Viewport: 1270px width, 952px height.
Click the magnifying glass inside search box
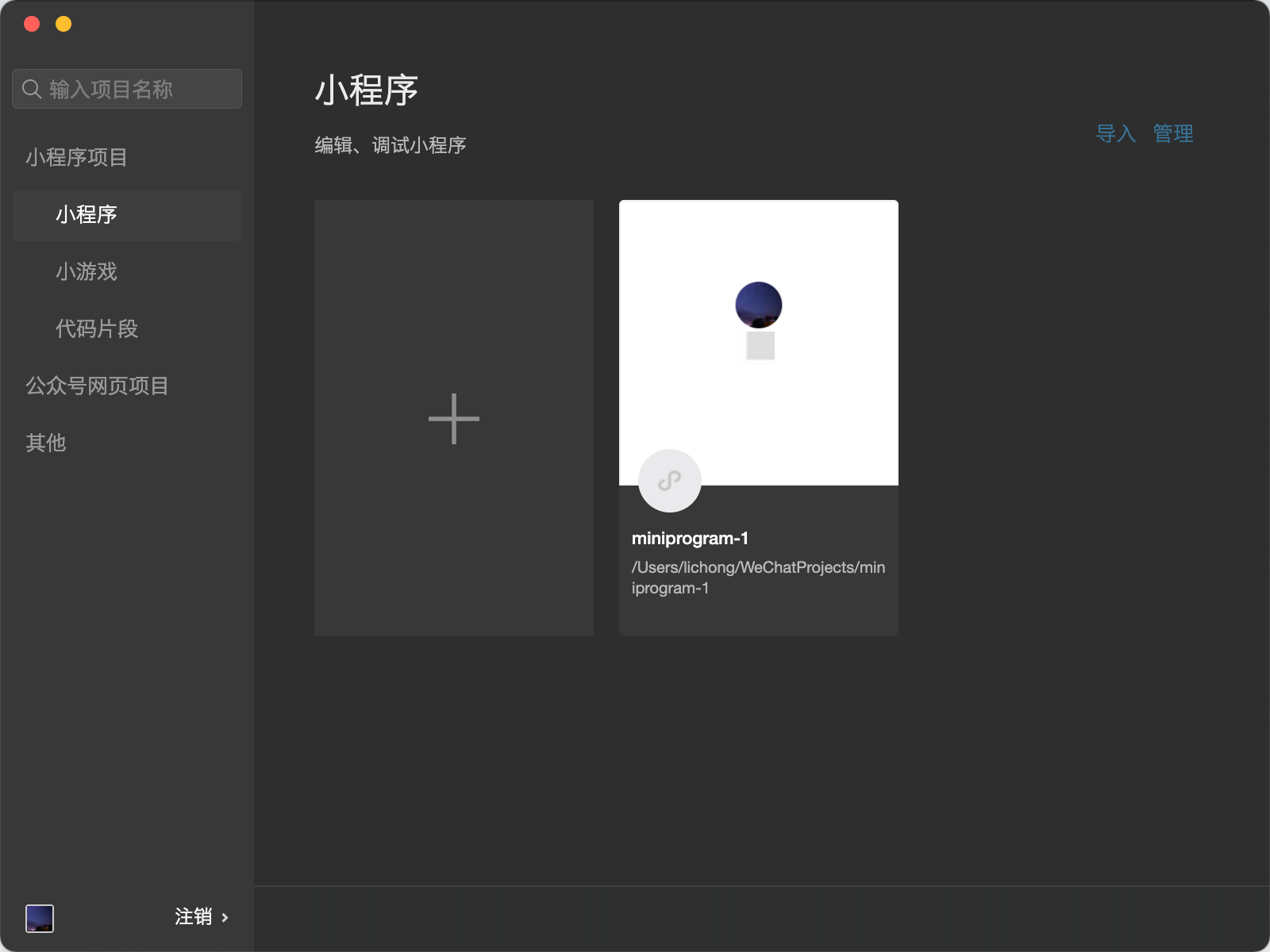point(32,89)
